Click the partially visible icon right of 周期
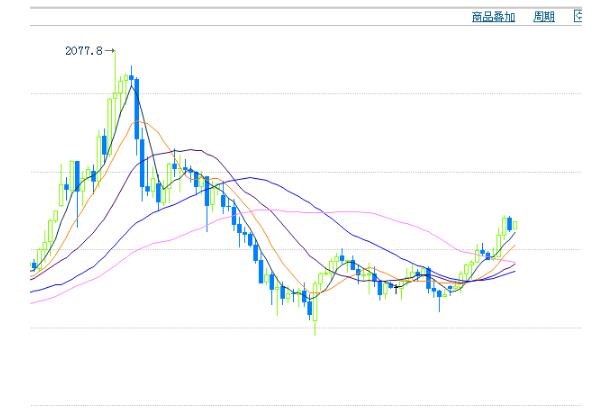This screenshot has width=607, height=408. pyautogui.click(x=577, y=17)
